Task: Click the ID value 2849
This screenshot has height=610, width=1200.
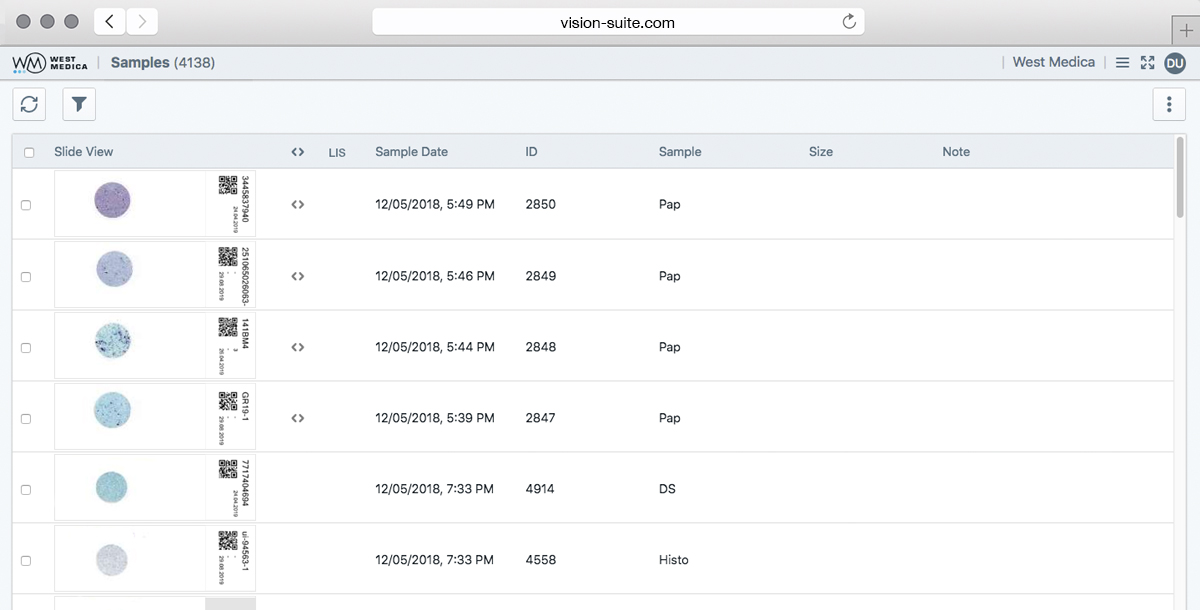Action: [x=540, y=276]
